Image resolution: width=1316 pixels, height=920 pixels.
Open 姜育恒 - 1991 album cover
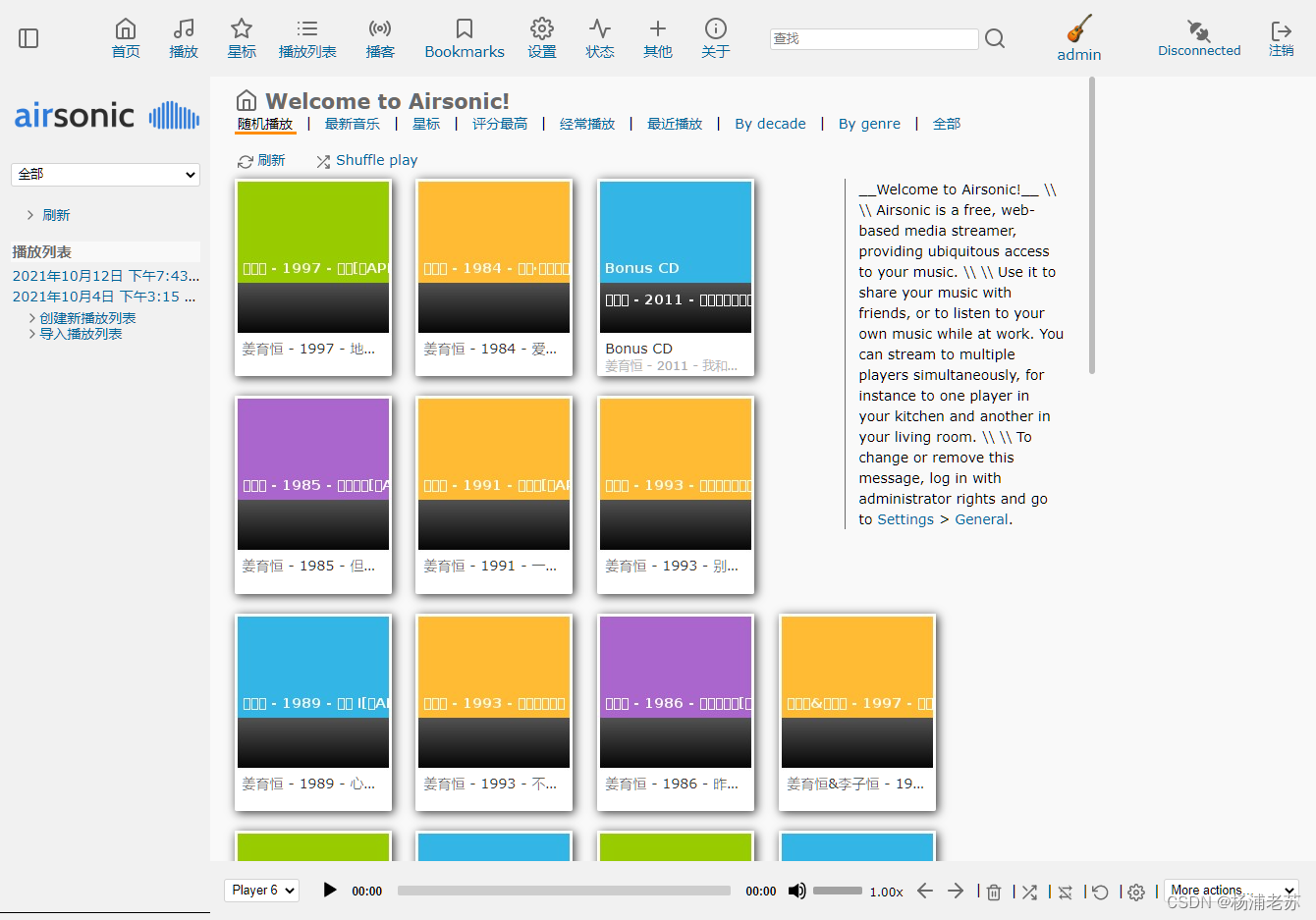(494, 474)
